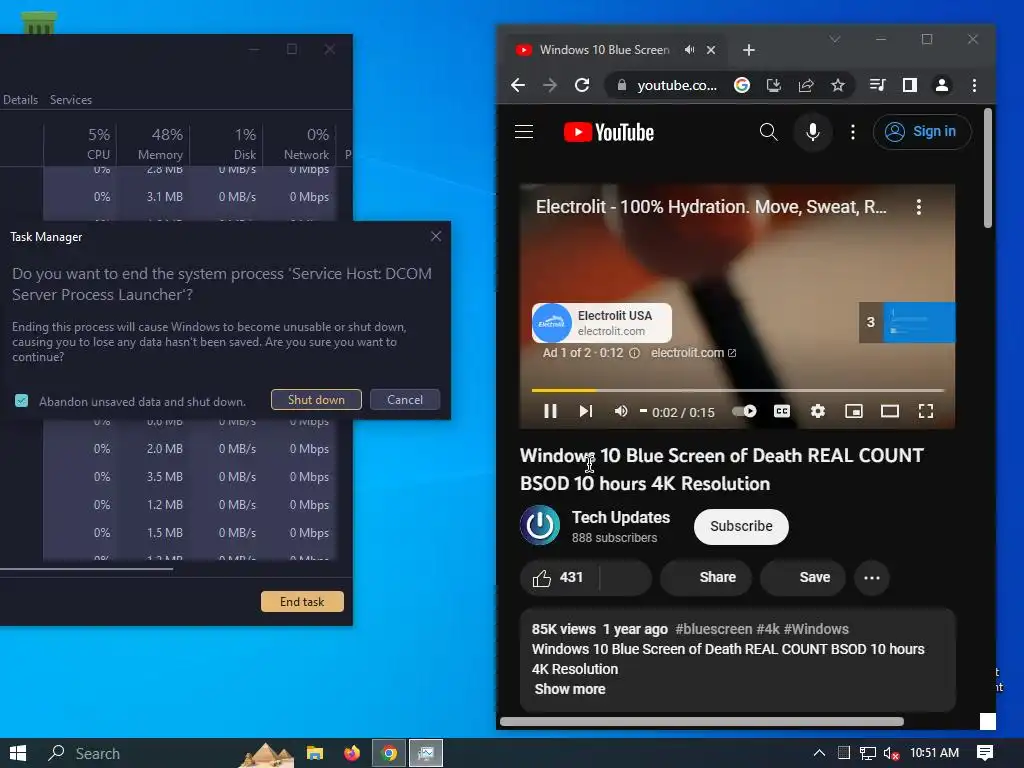1024x768 pixels.
Task: Expand description with Show more
Action: (x=569, y=689)
